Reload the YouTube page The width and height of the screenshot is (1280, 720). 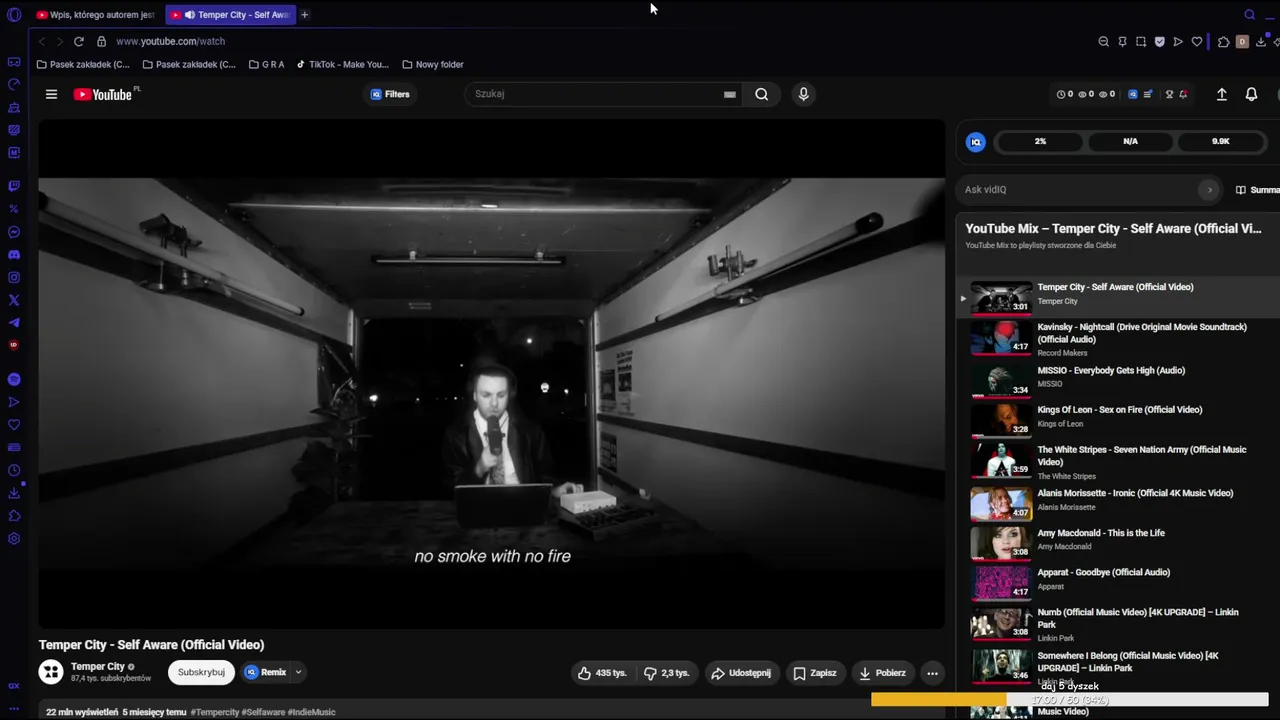coord(79,41)
